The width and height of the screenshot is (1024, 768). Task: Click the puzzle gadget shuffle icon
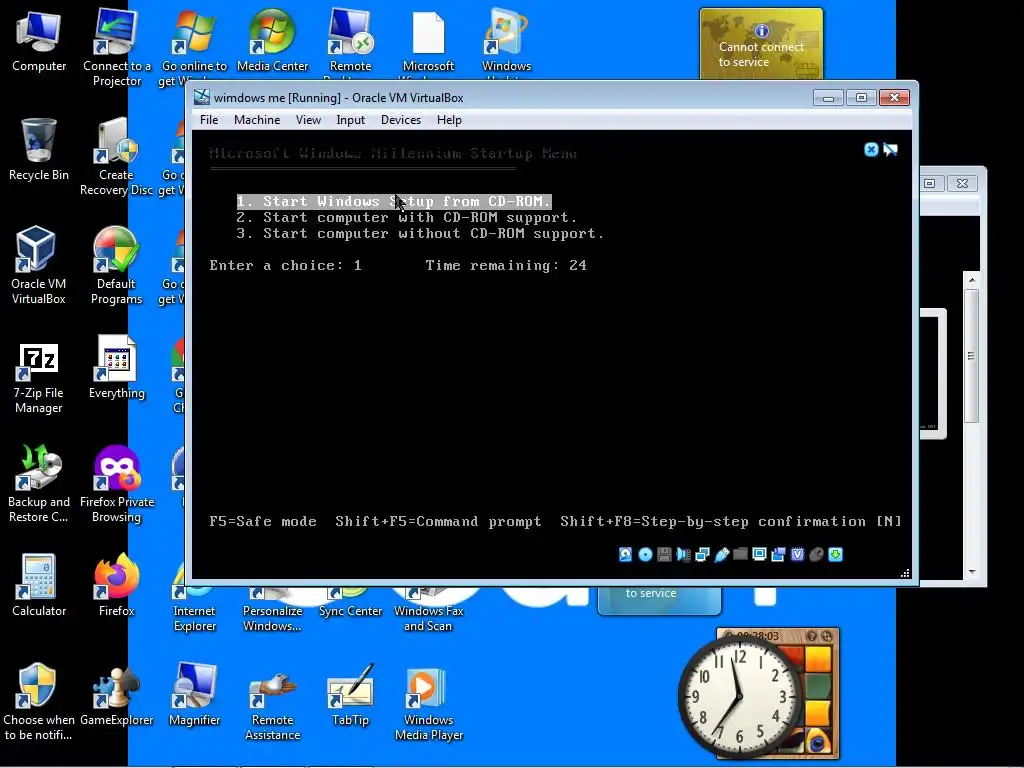827,635
